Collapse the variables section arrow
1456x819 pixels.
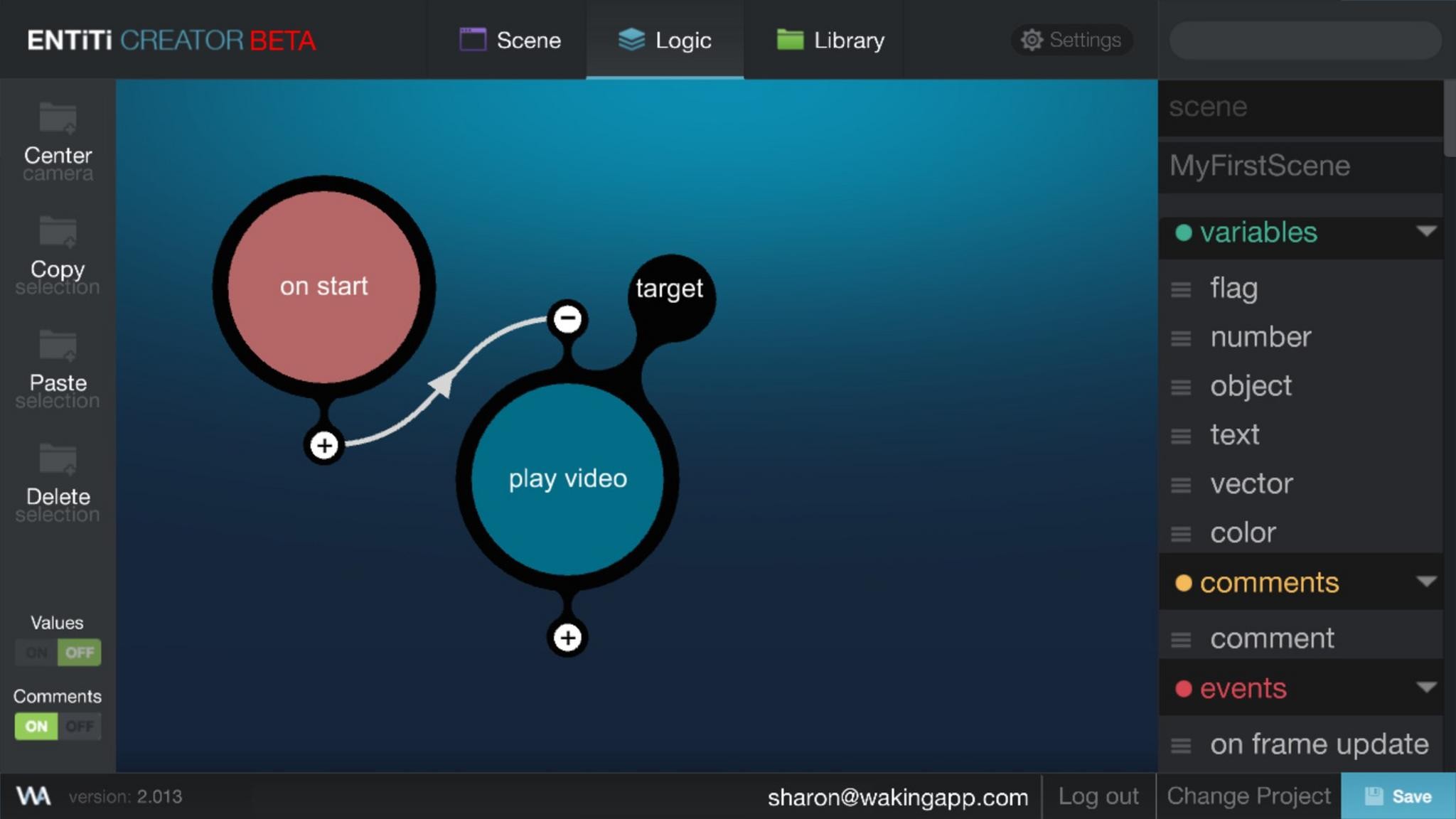click(1426, 231)
